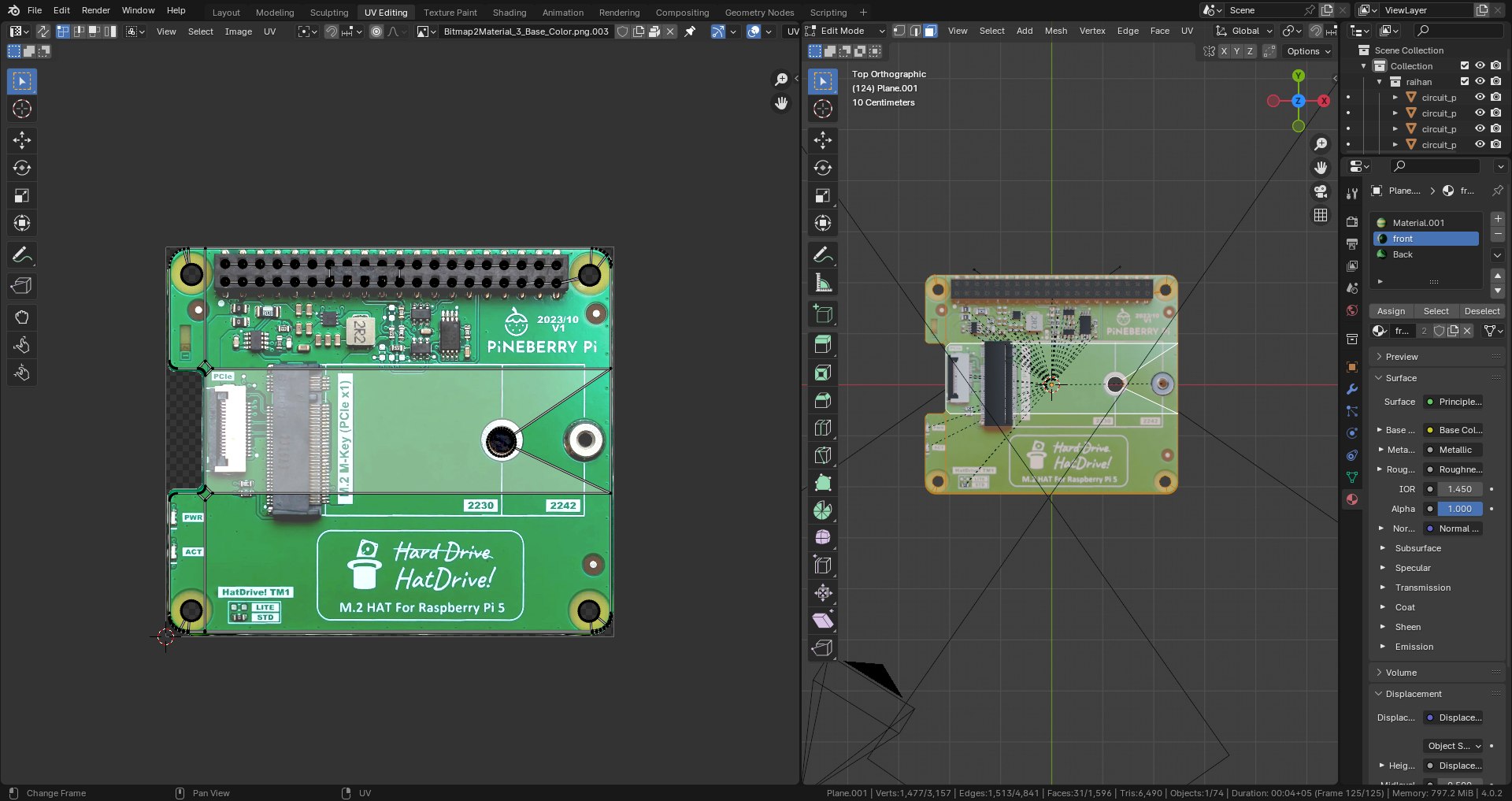
Task: Enable Vertex select mode in 3D viewport
Action: [x=899, y=31]
